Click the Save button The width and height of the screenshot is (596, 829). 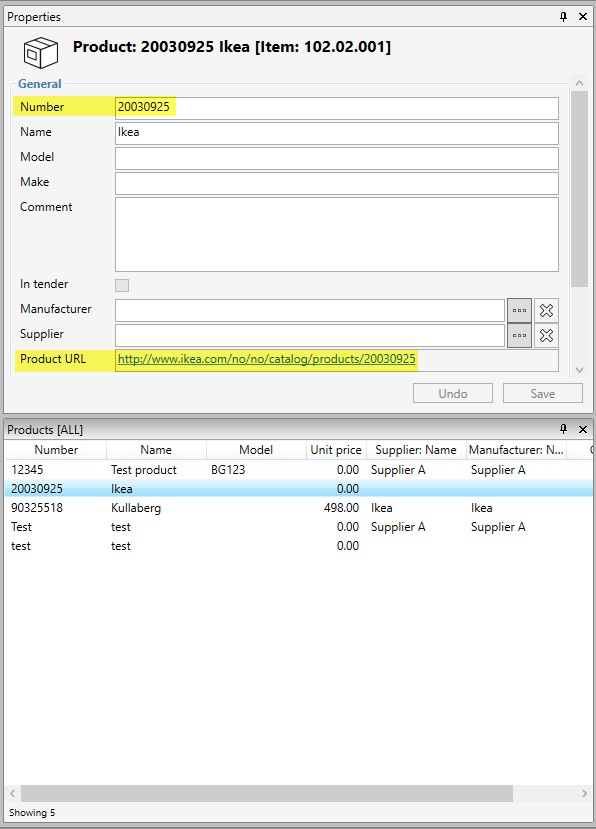tap(543, 393)
